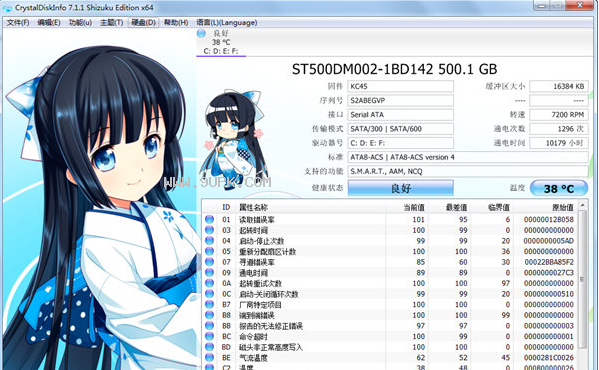Viewport: 599px width, 370px height.
Task: Click the status circle for attribute 01
Action: click(209, 219)
